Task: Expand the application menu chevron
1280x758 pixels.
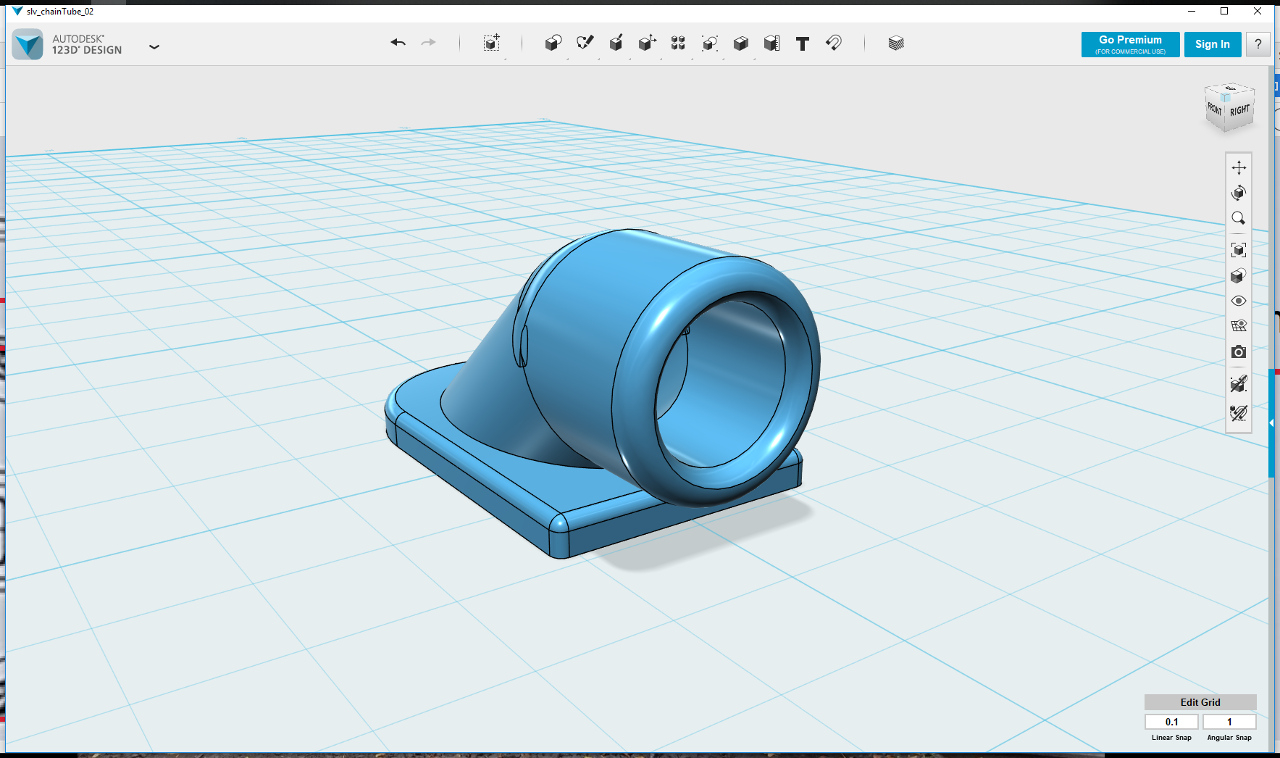Action: point(154,46)
